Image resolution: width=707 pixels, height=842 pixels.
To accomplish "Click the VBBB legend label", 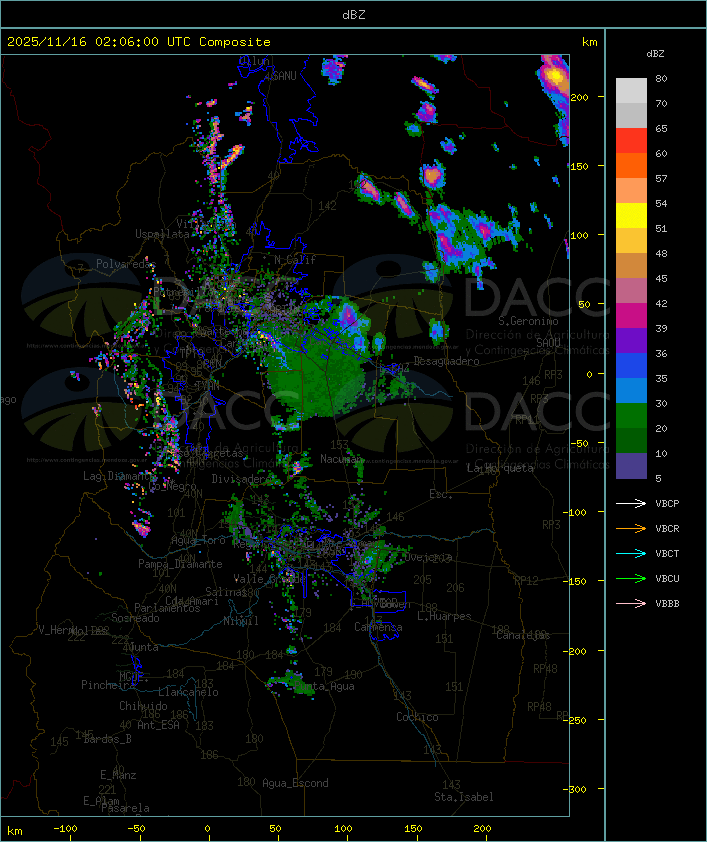I will point(667,604).
